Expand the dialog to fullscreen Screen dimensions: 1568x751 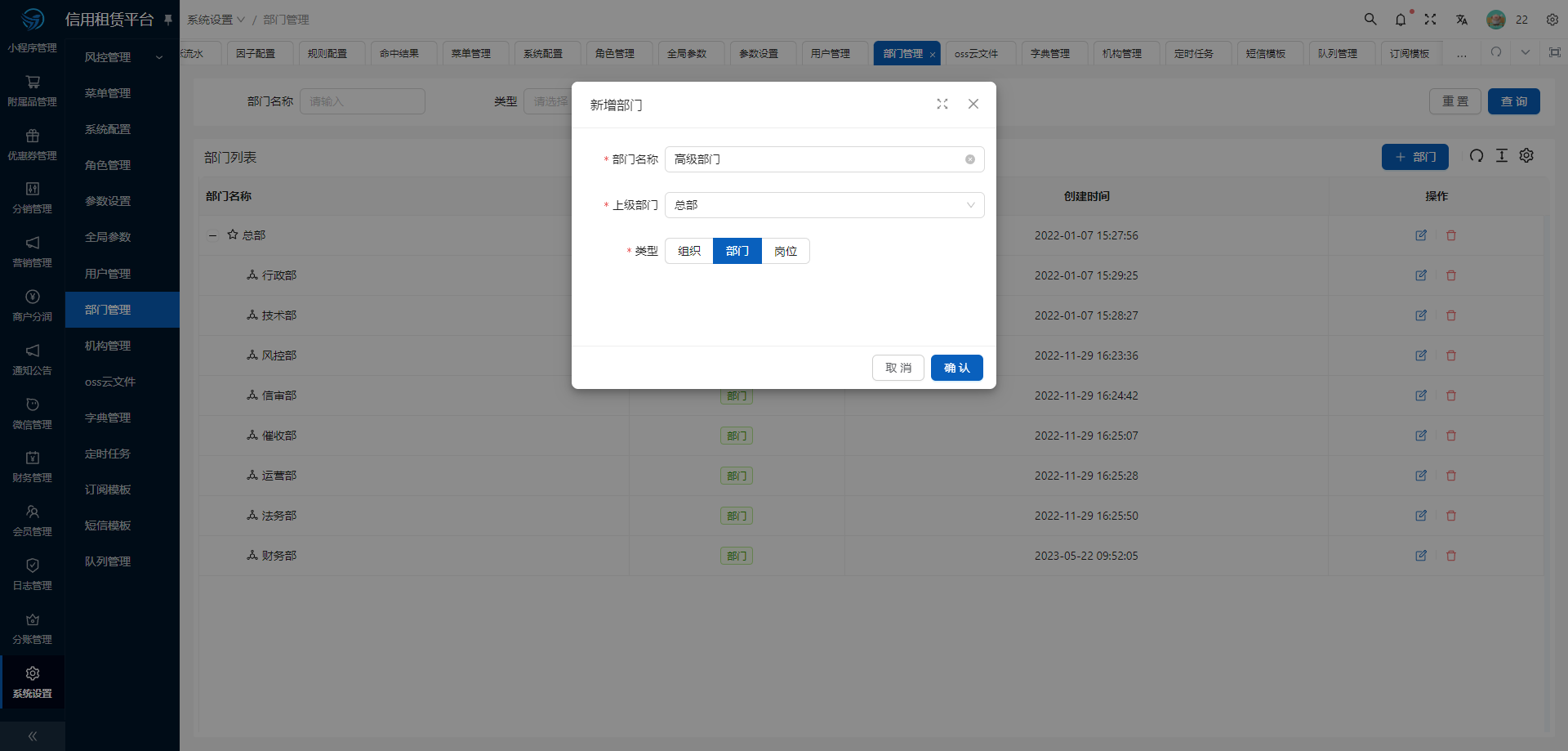(x=942, y=104)
